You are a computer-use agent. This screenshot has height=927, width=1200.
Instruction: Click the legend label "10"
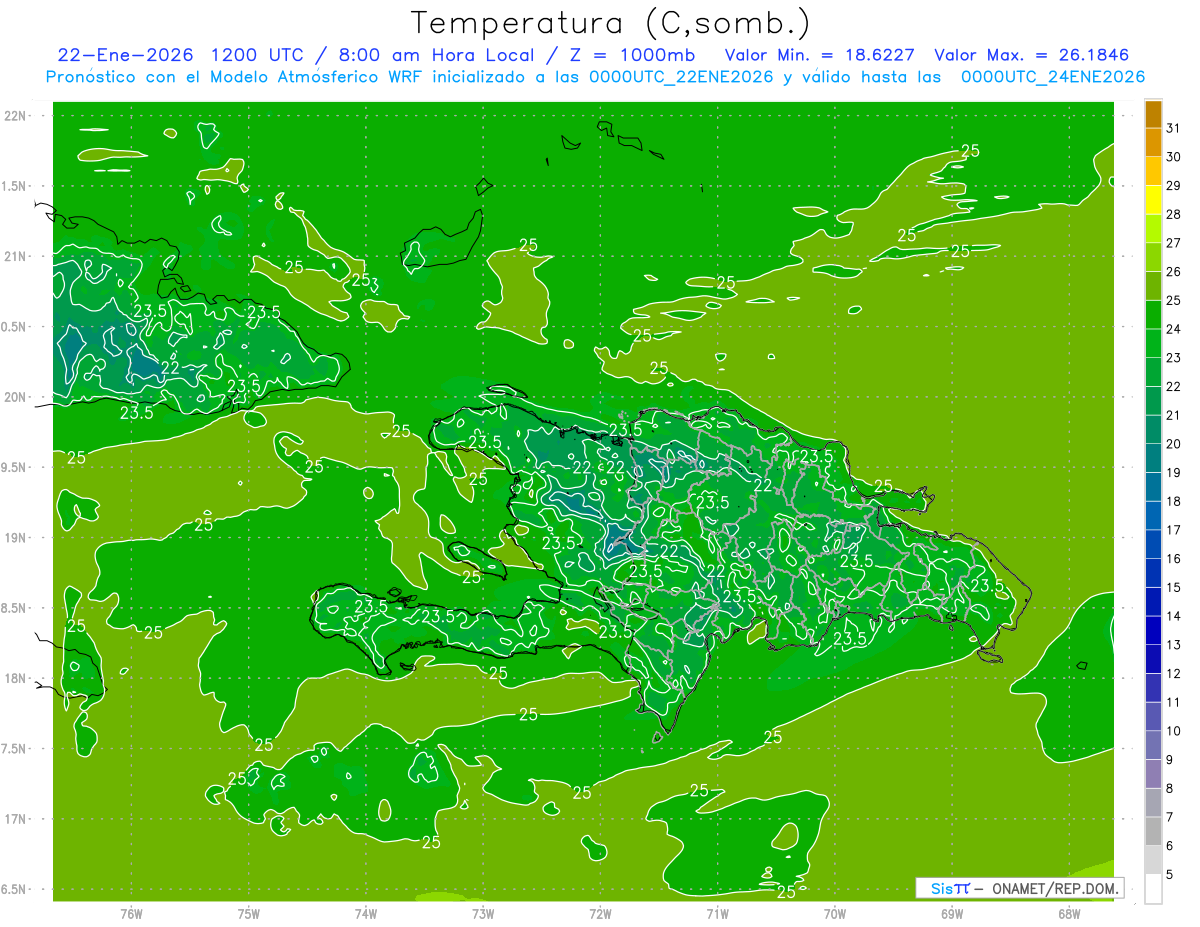(1174, 732)
